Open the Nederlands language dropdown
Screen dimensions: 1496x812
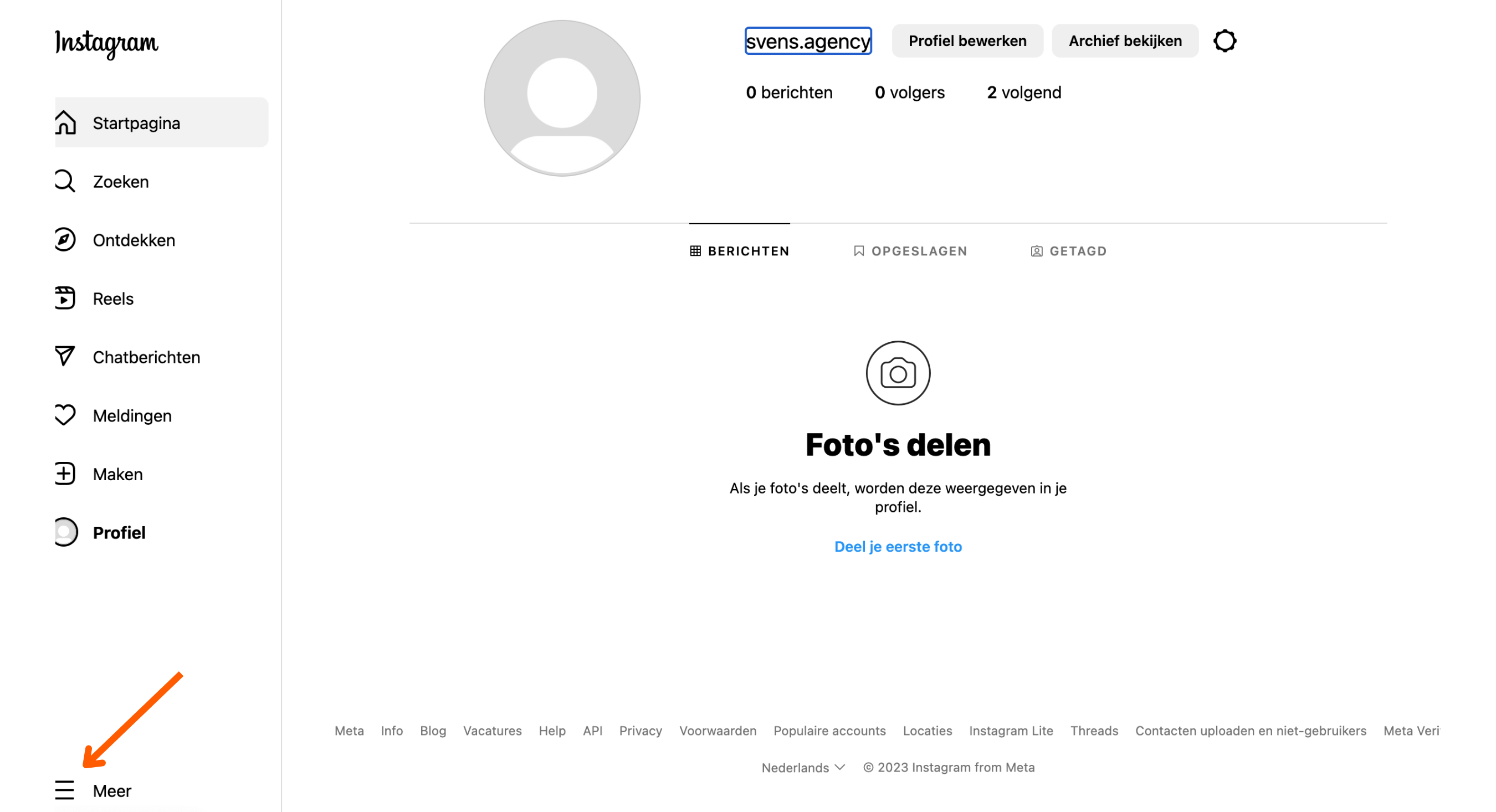coord(803,767)
